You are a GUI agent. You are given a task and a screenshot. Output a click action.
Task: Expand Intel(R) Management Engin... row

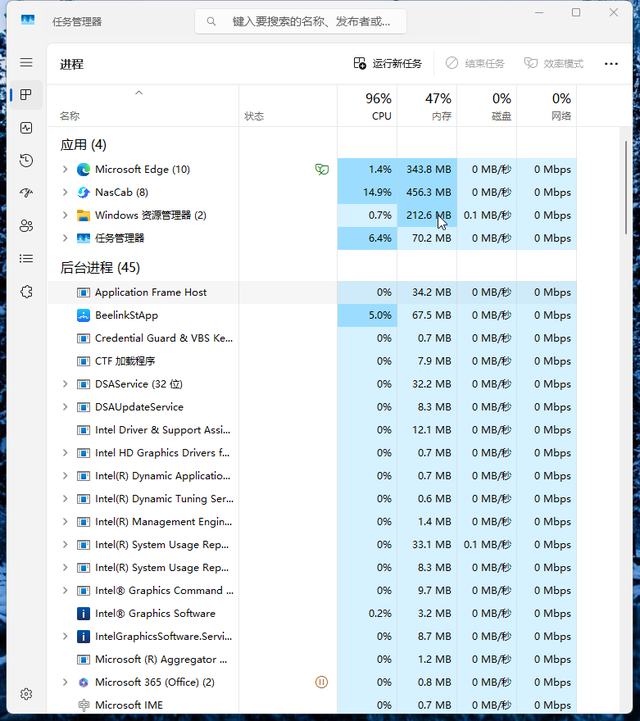(65, 521)
